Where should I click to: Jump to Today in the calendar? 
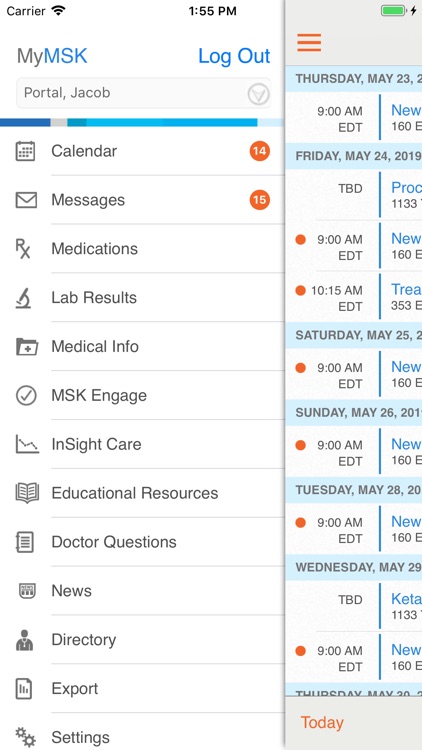[x=322, y=722]
